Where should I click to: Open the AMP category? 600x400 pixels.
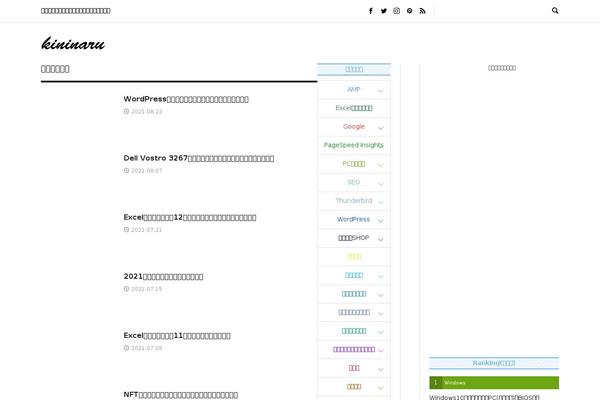(x=354, y=89)
